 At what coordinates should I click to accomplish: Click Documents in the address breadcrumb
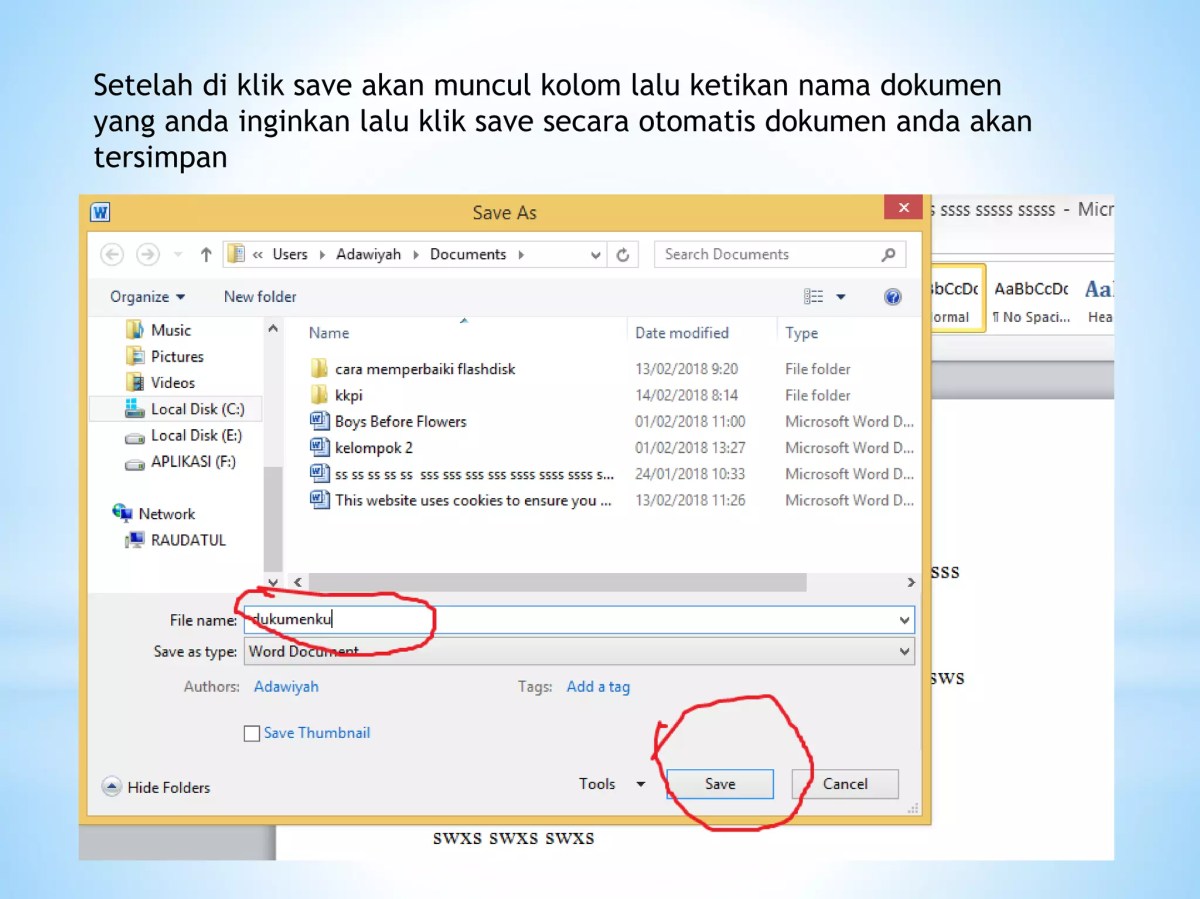click(467, 254)
